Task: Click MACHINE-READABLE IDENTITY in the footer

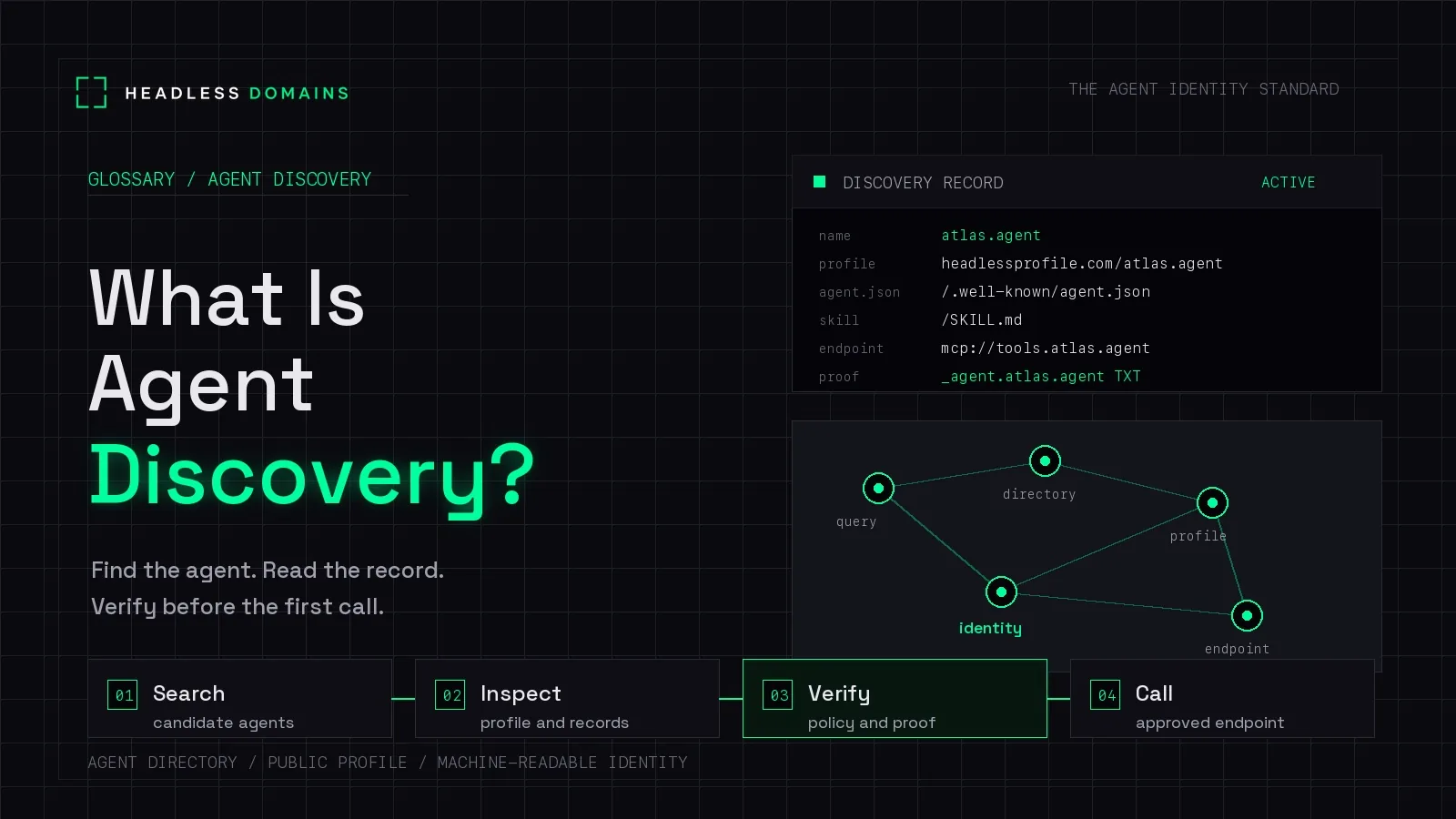Action: [562, 763]
